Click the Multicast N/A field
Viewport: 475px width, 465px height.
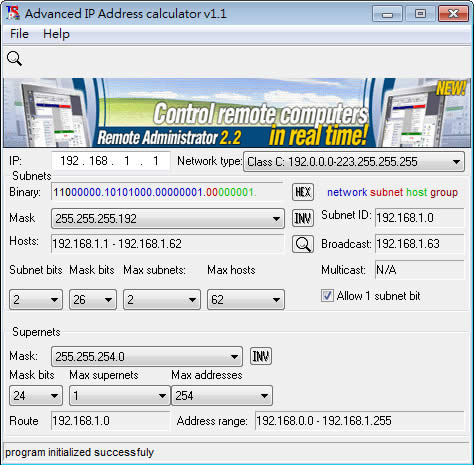point(420,270)
